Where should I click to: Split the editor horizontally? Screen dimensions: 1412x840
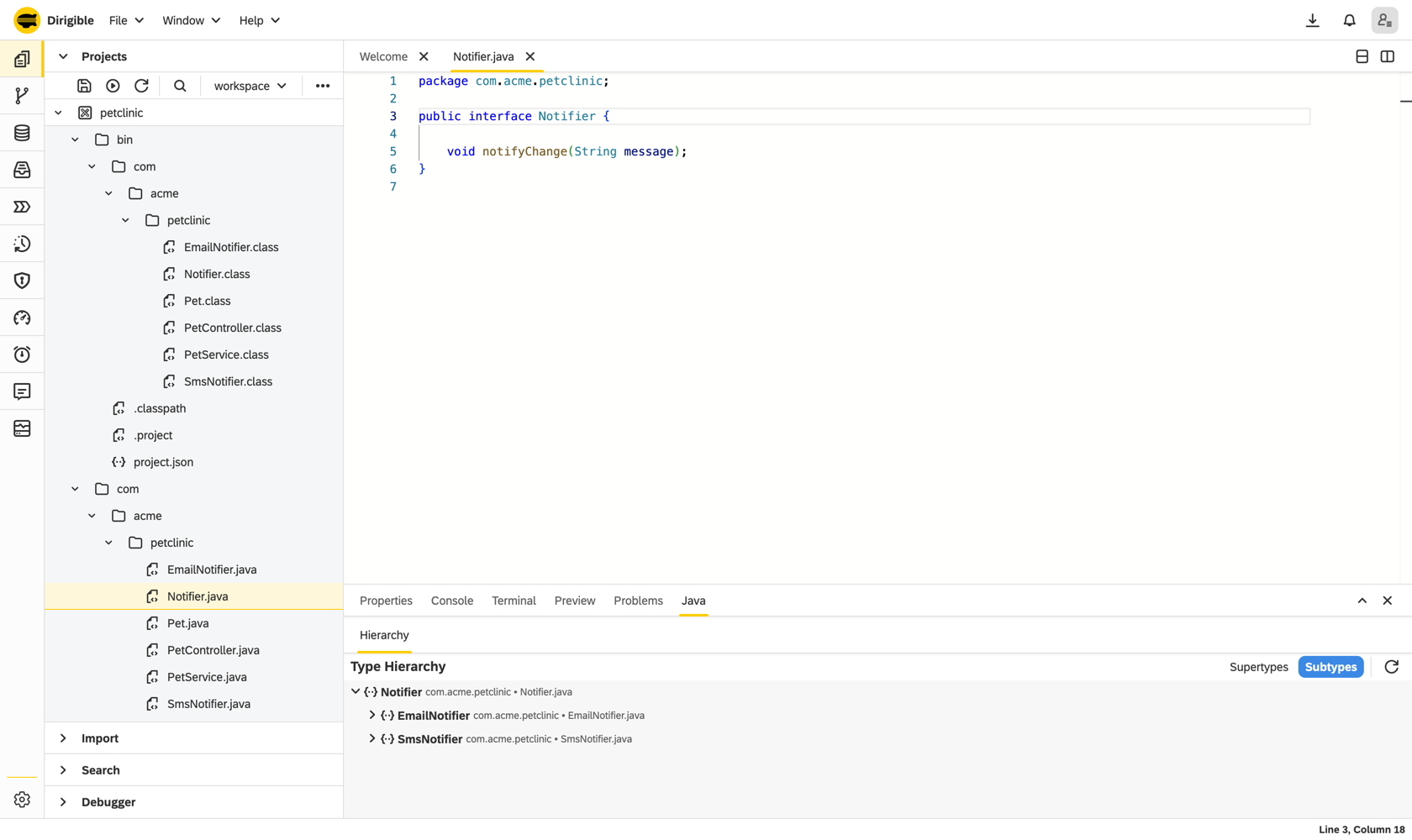pos(1362,56)
